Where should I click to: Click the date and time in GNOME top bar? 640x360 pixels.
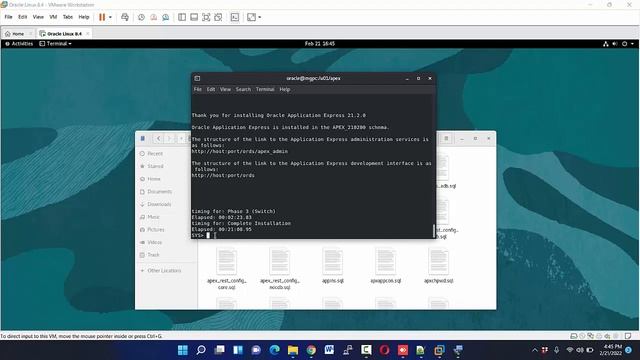(x=320, y=44)
